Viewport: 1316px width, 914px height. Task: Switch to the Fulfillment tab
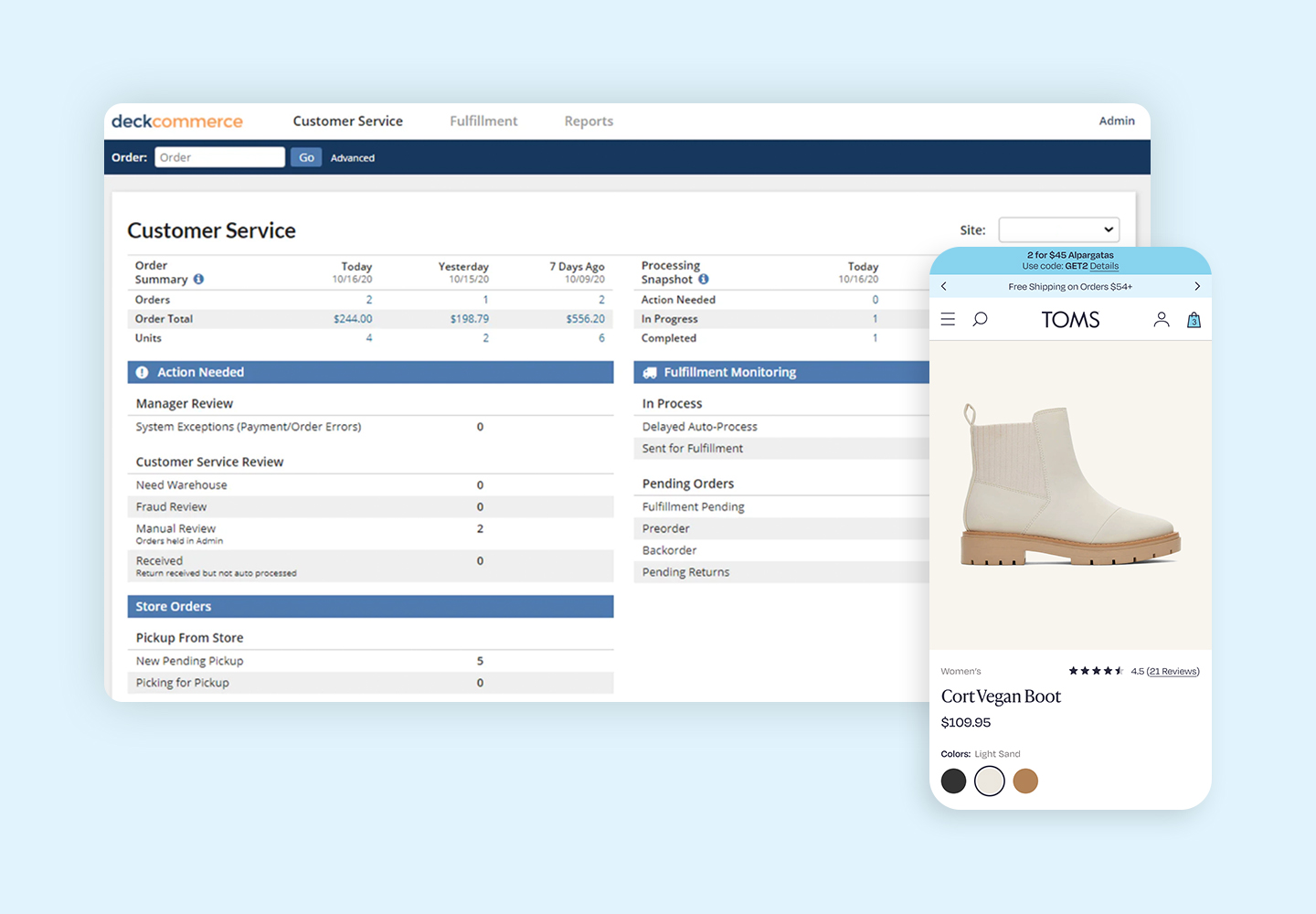[x=483, y=121]
